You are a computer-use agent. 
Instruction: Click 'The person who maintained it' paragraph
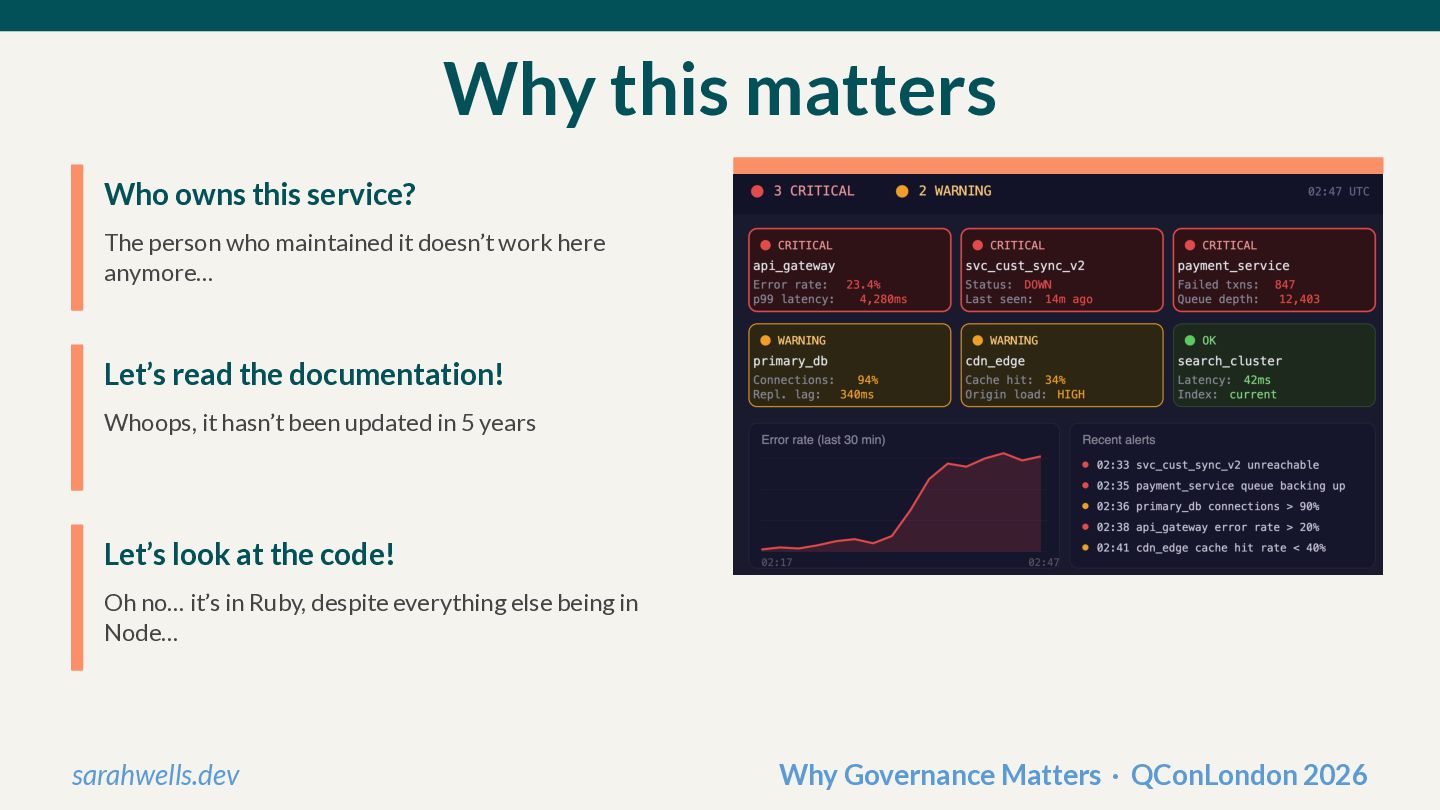click(x=355, y=258)
